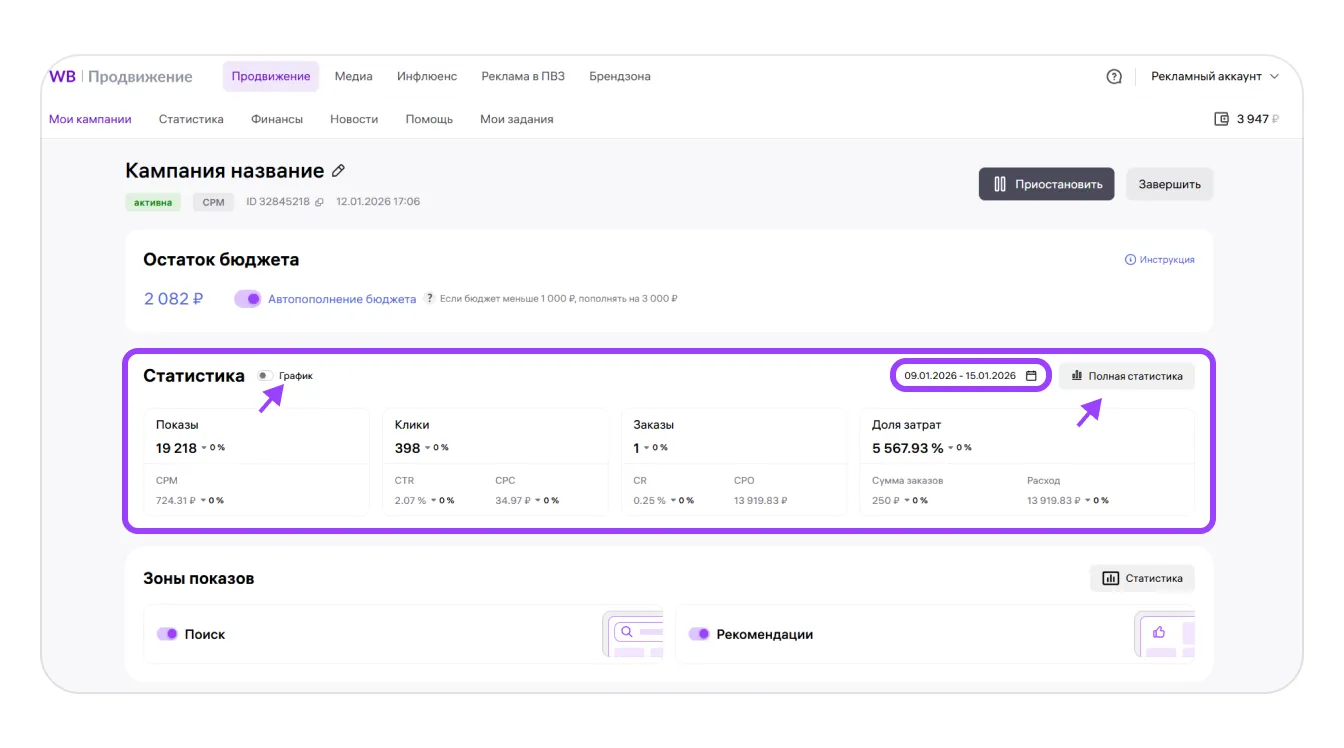Viewport: 1344px width, 748px height.
Task: Open the Инструкция info link
Action: pyautogui.click(x=1160, y=260)
